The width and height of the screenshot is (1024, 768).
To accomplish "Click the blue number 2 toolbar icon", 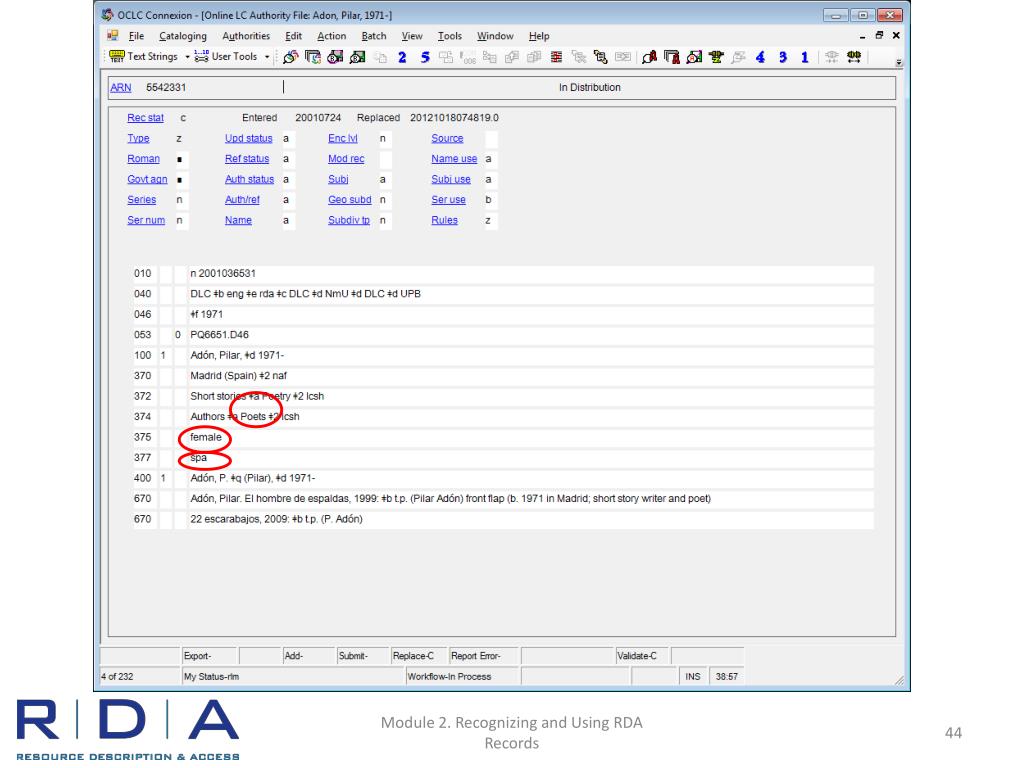I will click(x=401, y=59).
